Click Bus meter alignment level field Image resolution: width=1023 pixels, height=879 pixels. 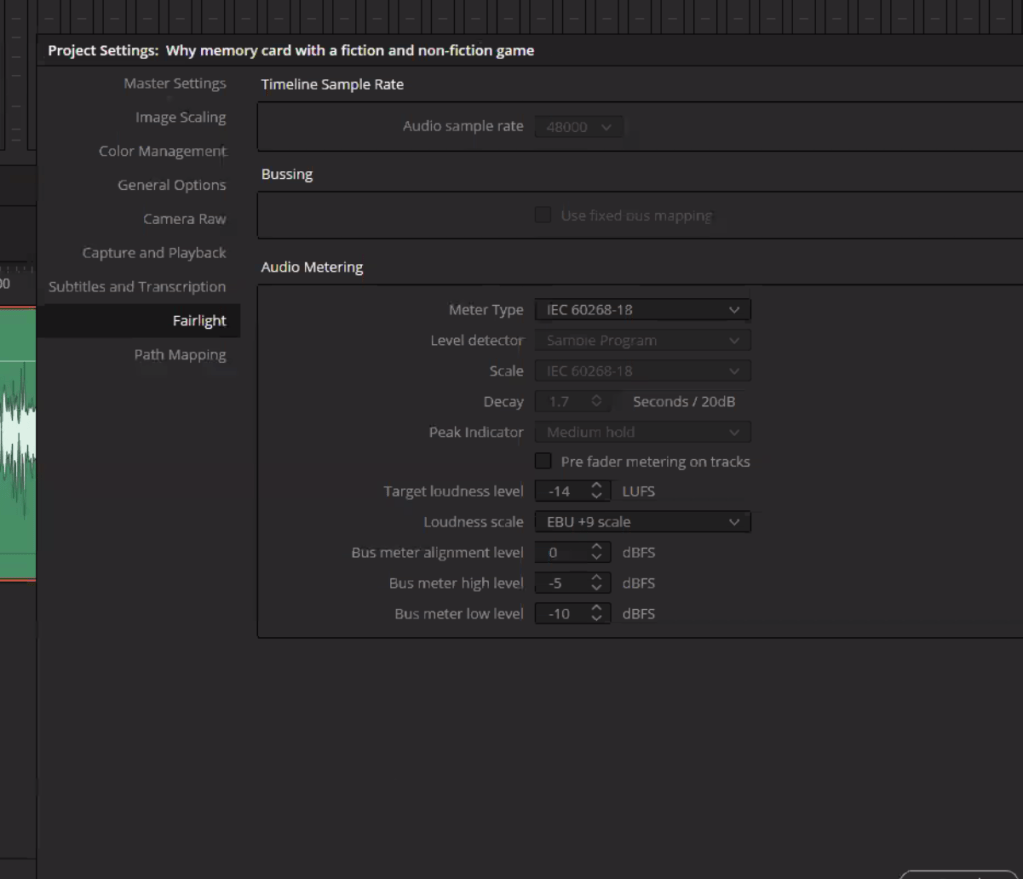click(562, 552)
